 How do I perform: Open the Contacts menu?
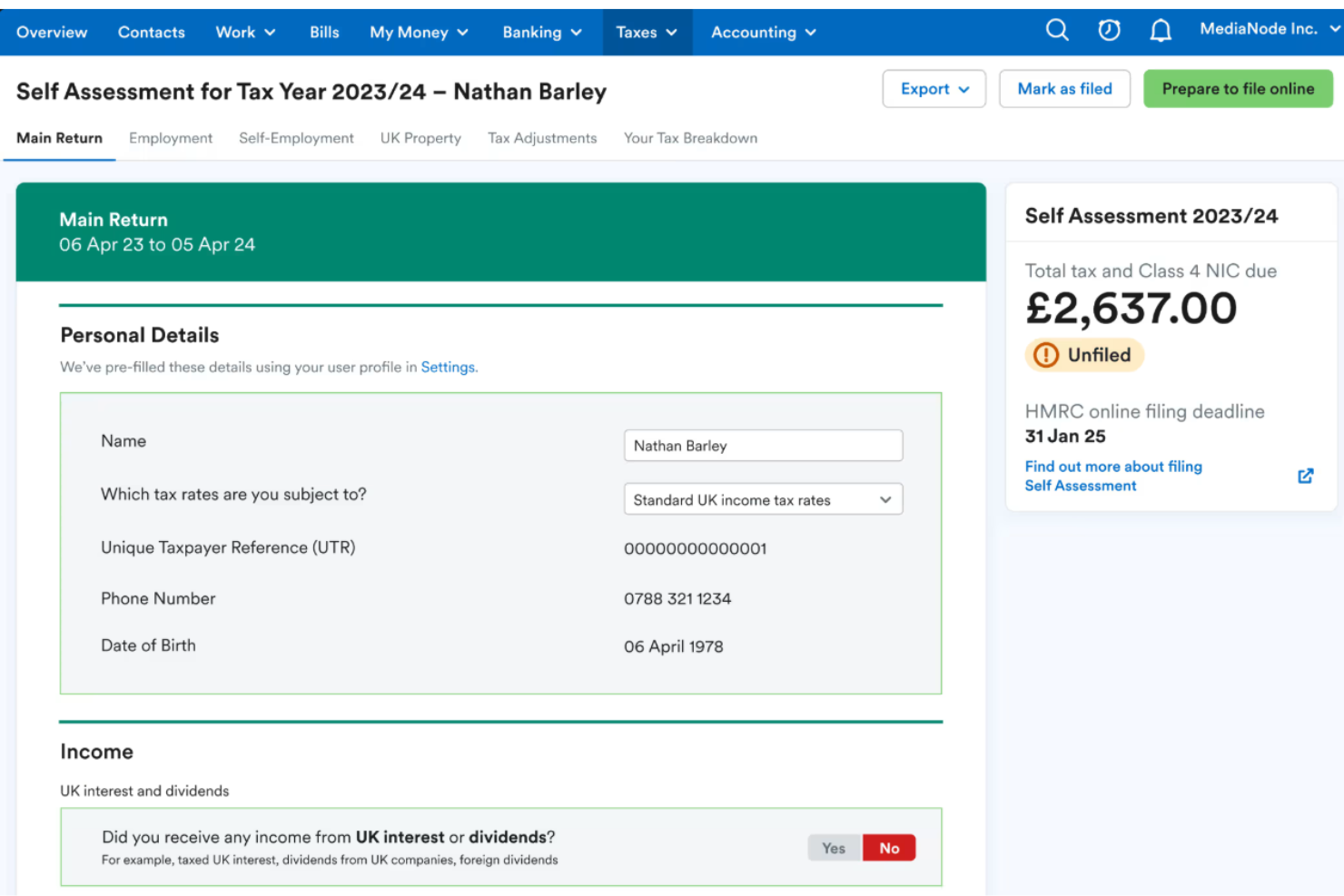point(151,32)
